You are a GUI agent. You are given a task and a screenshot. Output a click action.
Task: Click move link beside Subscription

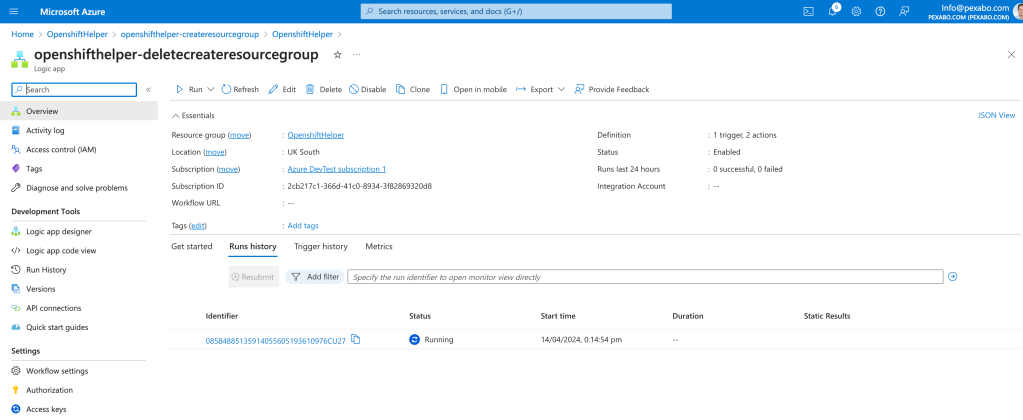pos(228,169)
